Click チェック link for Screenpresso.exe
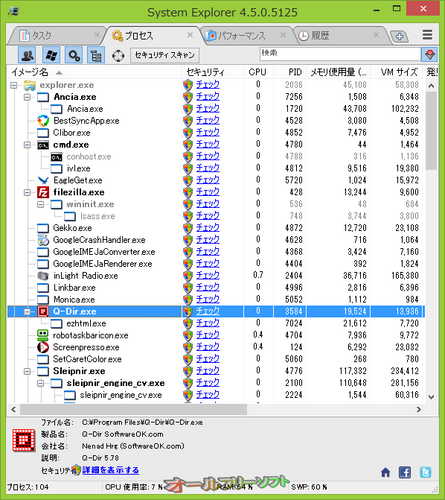 [x=208, y=347]
